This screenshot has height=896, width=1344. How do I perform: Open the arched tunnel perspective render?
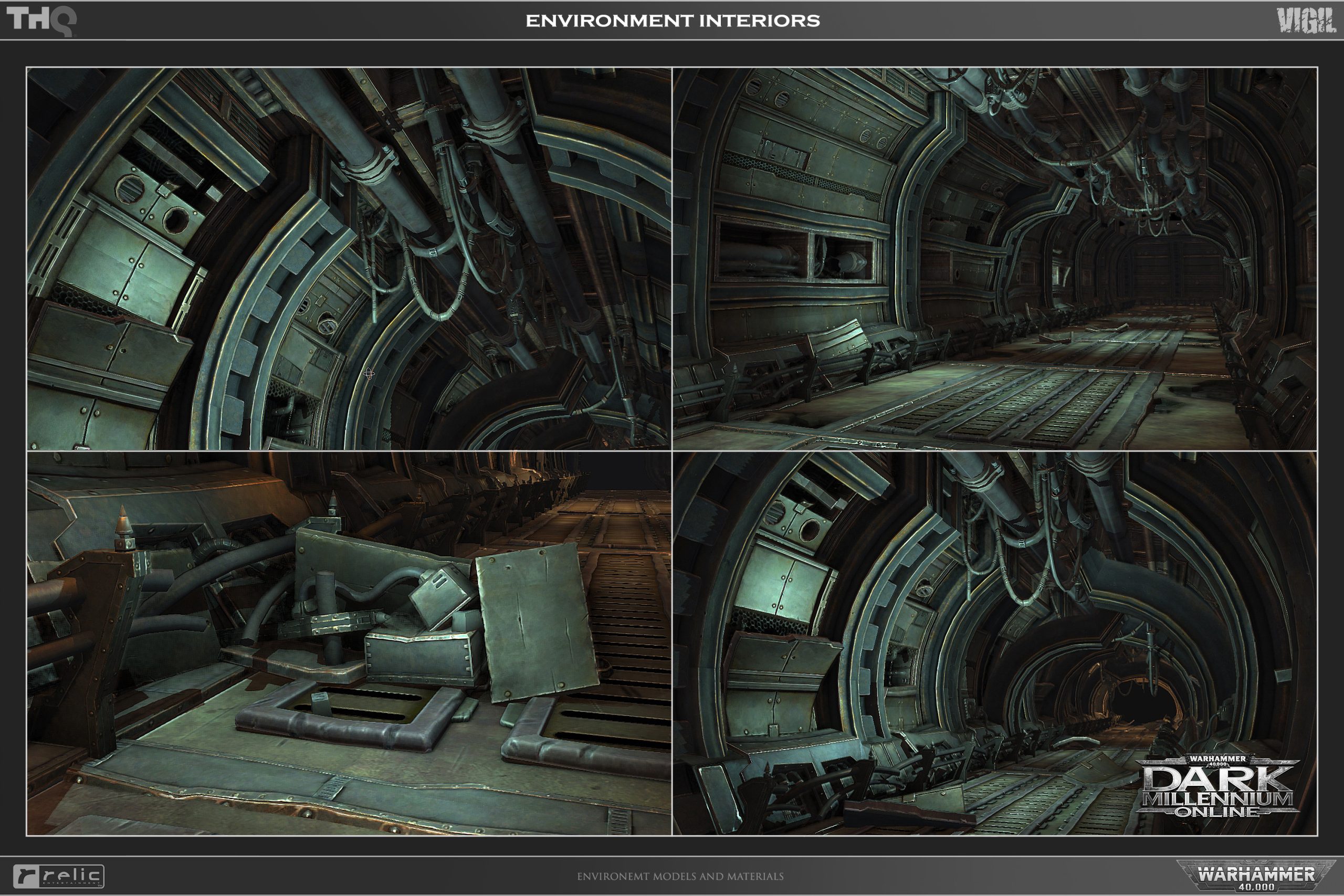(995, 644)
